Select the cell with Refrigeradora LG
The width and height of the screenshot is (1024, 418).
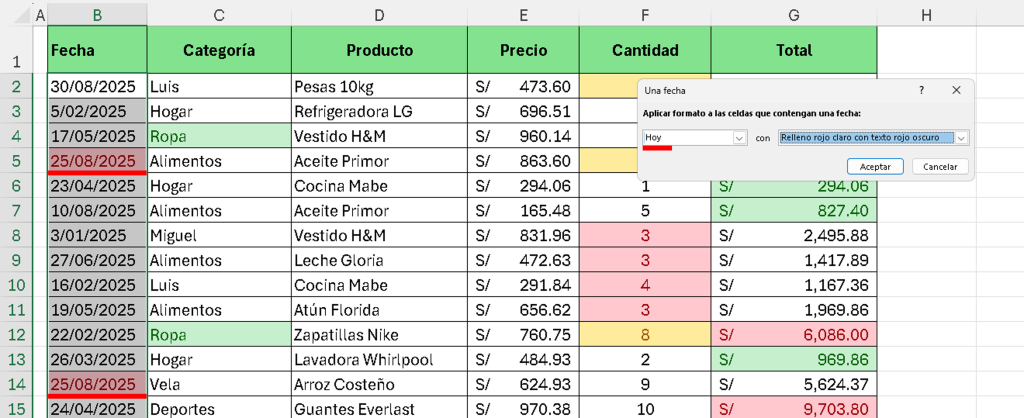[379, 112]
